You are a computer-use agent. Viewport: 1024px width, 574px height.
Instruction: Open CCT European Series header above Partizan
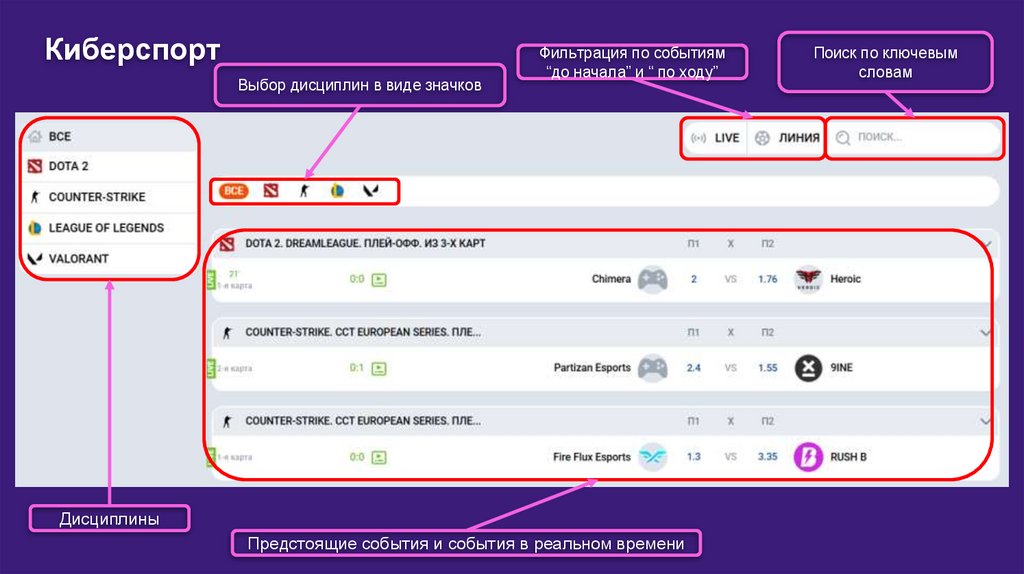coord(363,332)
